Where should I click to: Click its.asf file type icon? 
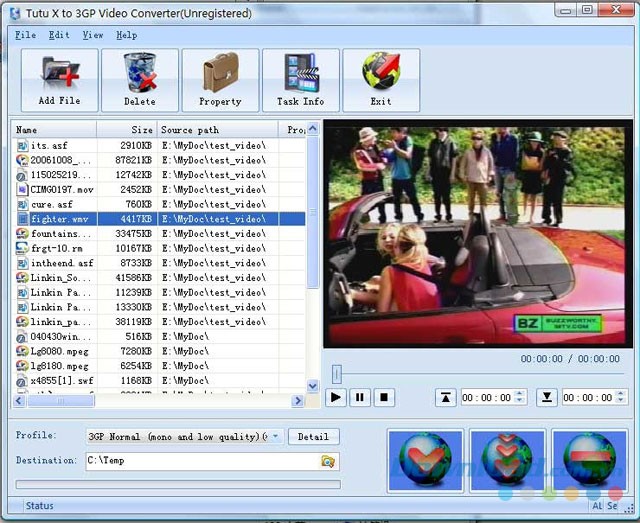(x=22, y=145)
